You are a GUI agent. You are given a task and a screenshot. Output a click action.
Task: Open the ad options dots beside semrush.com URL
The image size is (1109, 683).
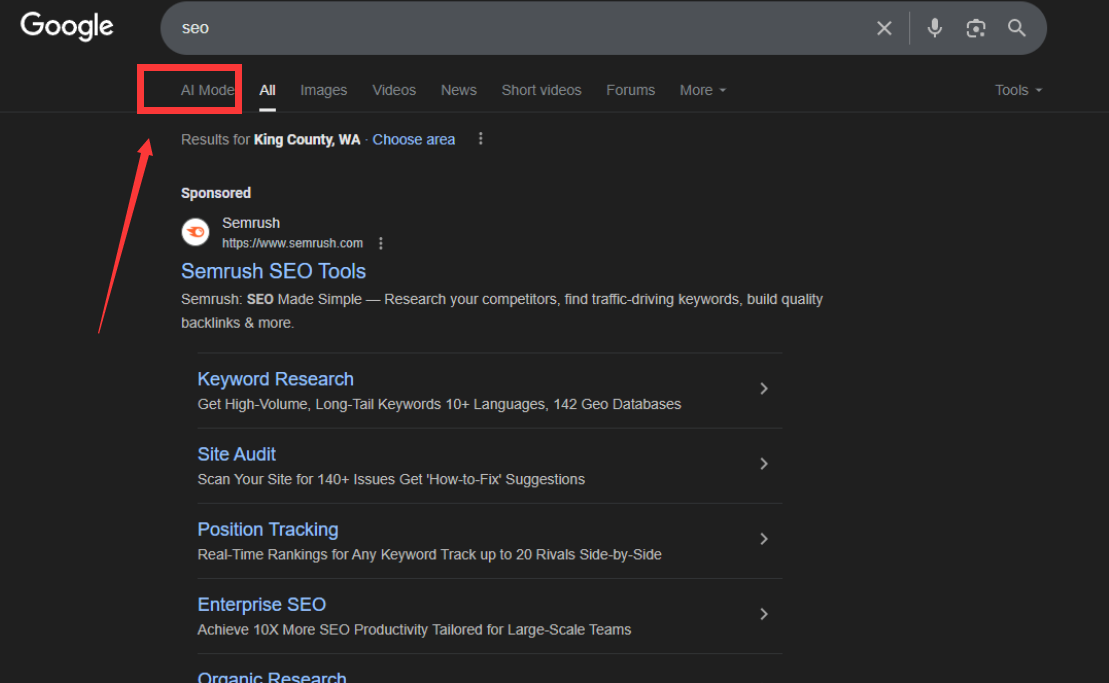point(381,243)
